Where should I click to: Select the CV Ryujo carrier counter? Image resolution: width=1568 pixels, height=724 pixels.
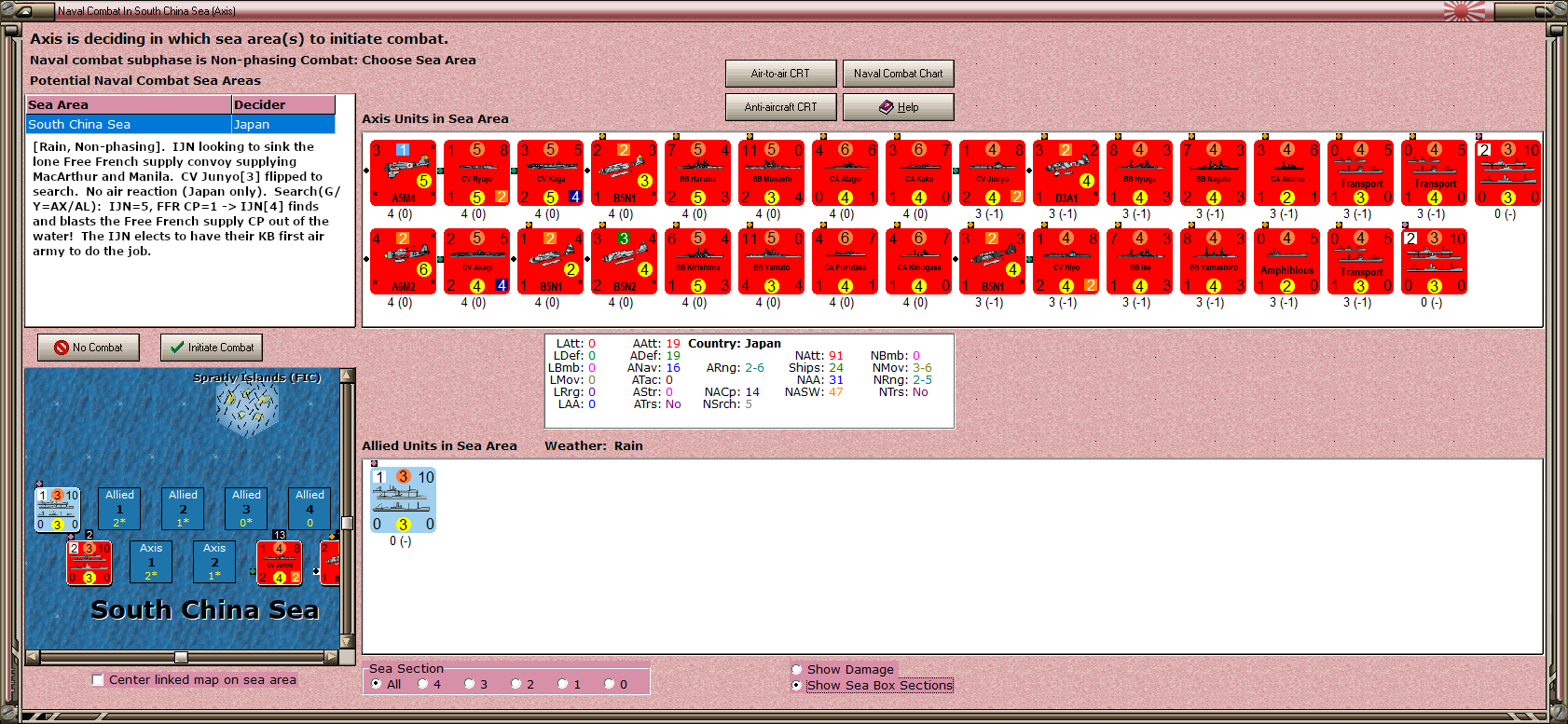click(x=477, y=172)
